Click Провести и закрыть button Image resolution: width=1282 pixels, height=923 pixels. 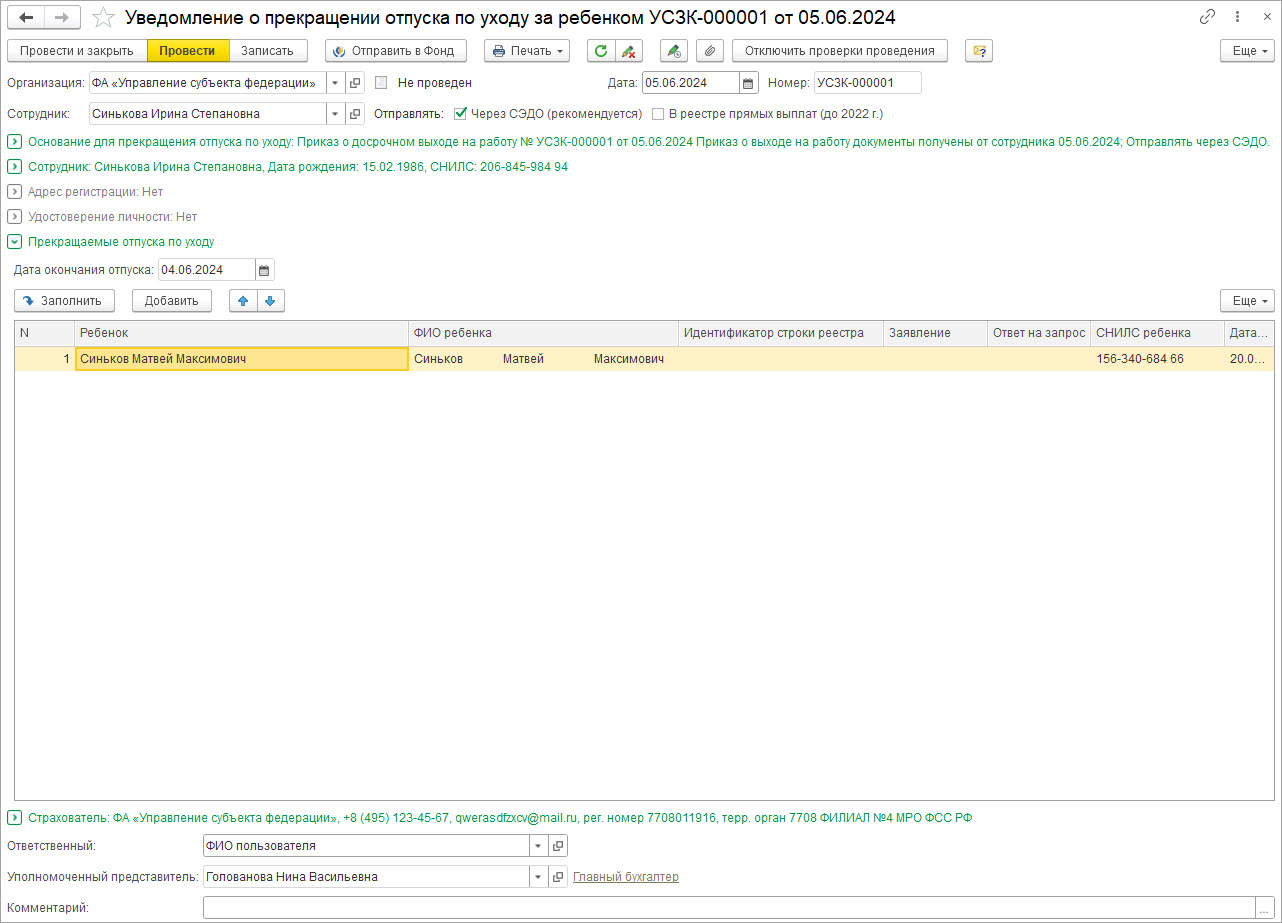(77, 51)
